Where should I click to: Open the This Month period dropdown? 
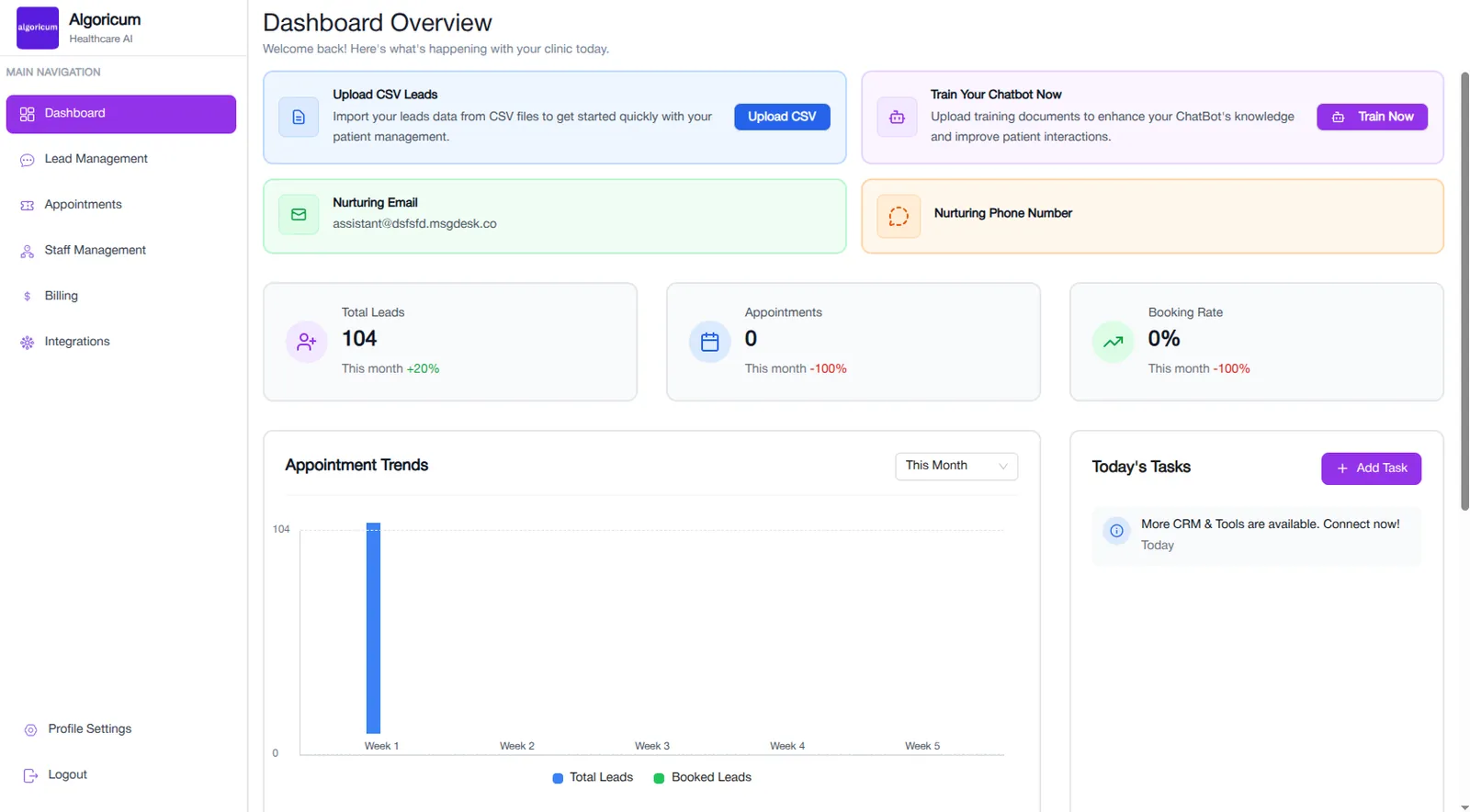[956, 467]
